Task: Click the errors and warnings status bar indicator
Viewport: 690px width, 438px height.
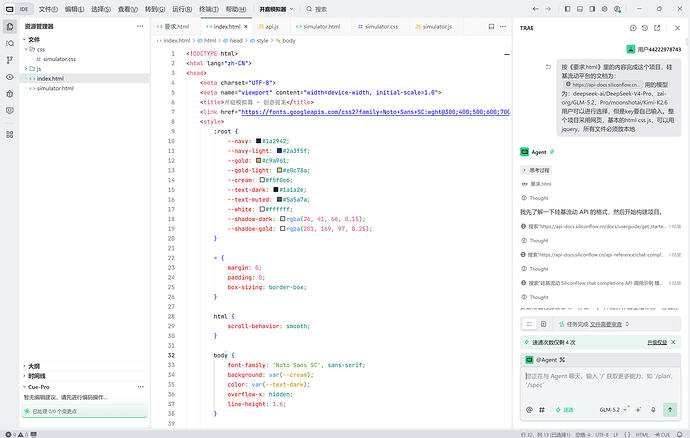Action: [18, 434]
